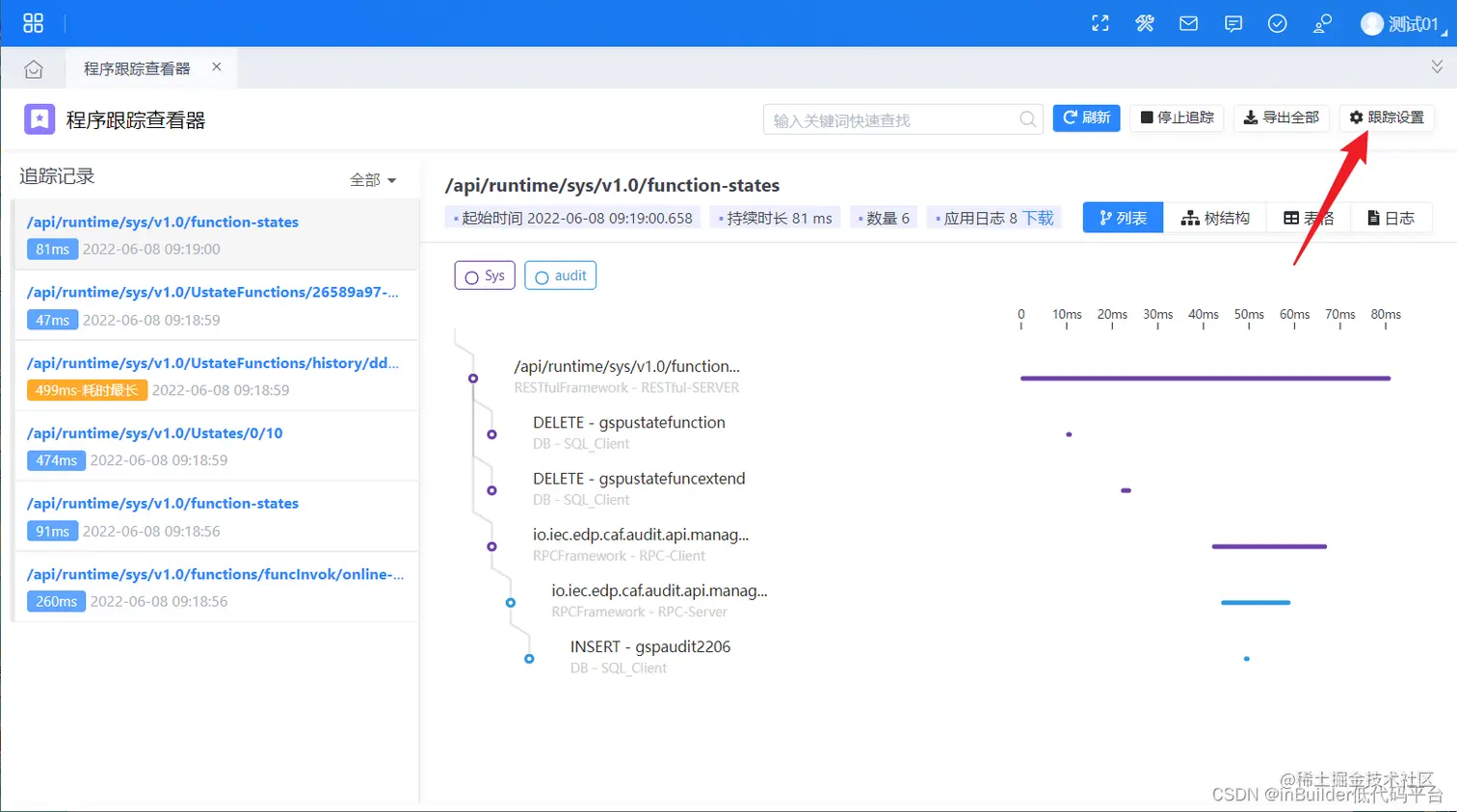The image size is (1457, 812).
Task: Open the tools wrench icon in header
Action: pyautogui.click(x=1145, y=23)
